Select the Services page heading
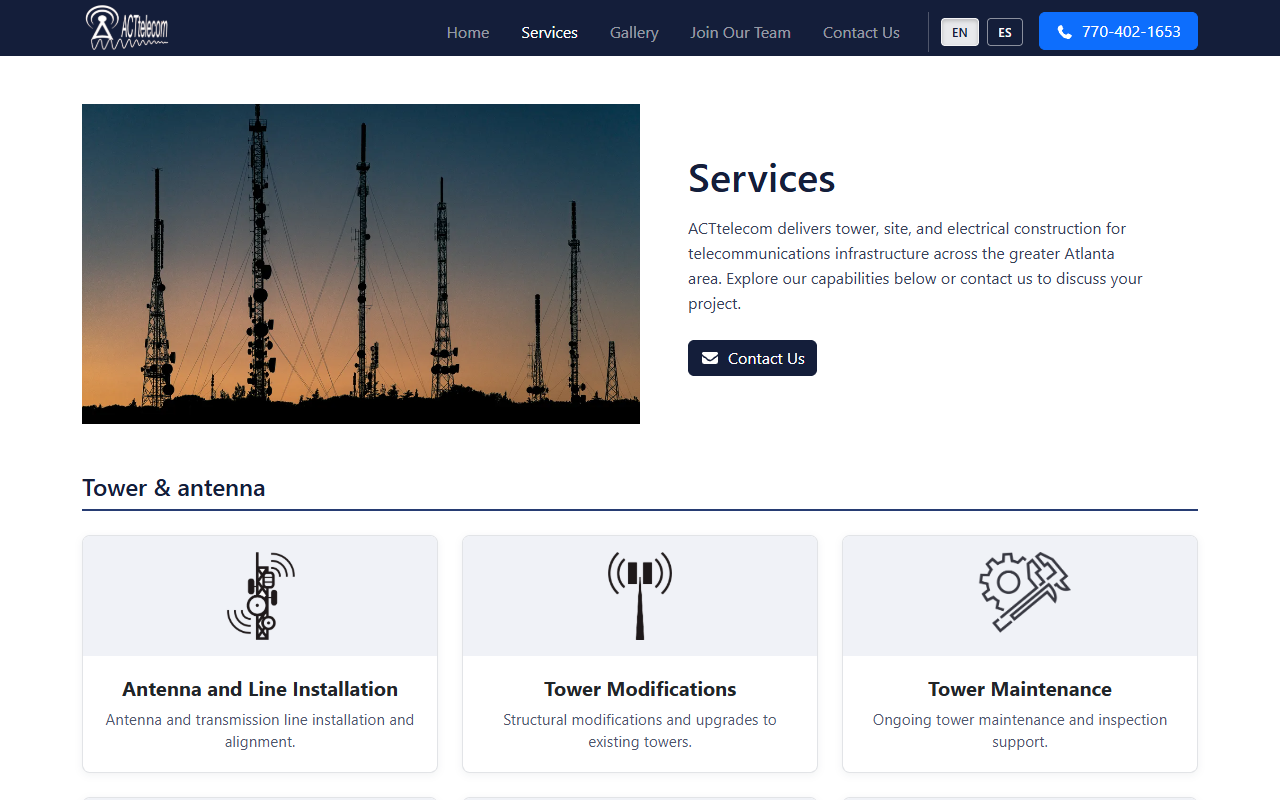Viewport: 1280px width, 800px height. click(762, 178)
